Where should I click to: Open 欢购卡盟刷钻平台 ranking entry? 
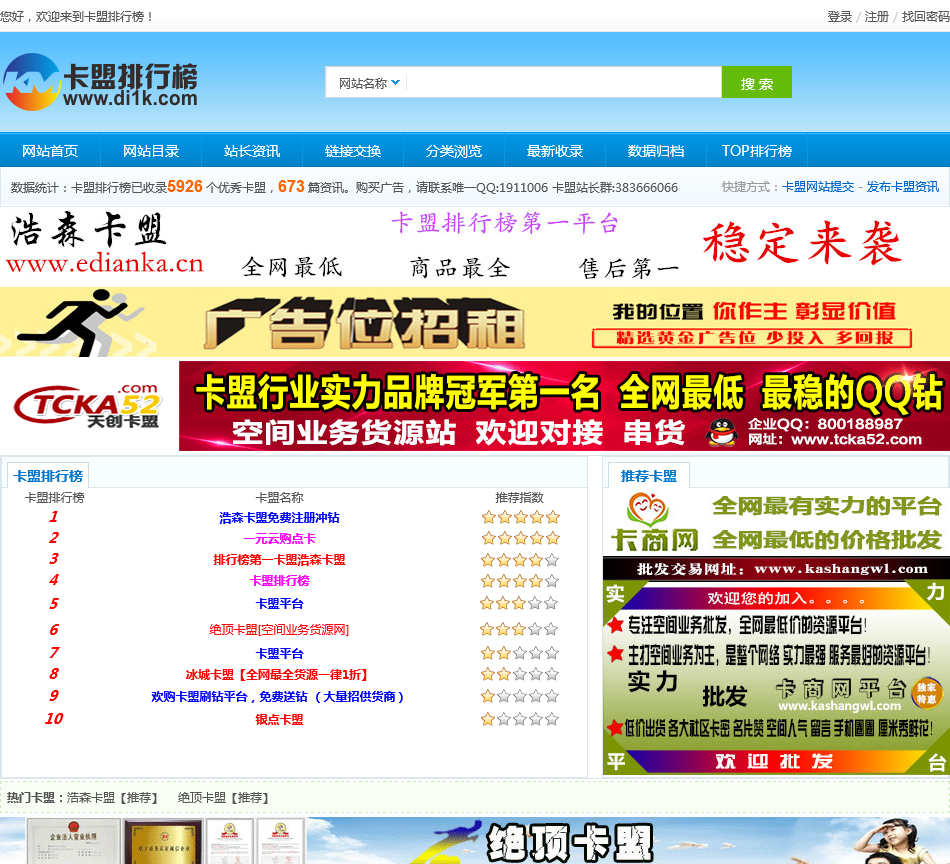point(277,697)
